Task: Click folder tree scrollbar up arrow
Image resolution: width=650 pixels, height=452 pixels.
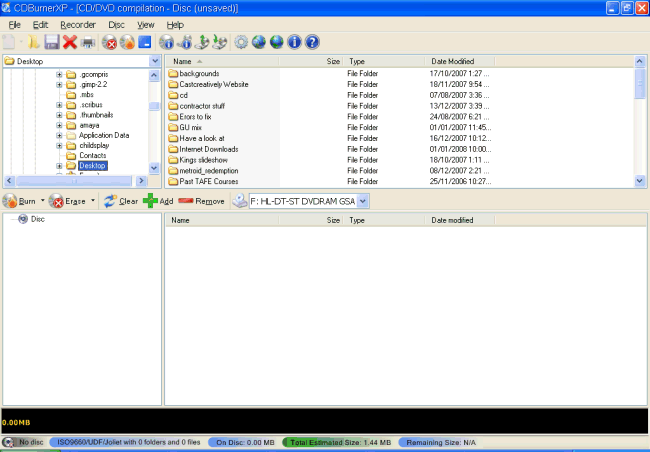Action: (154, 75)
